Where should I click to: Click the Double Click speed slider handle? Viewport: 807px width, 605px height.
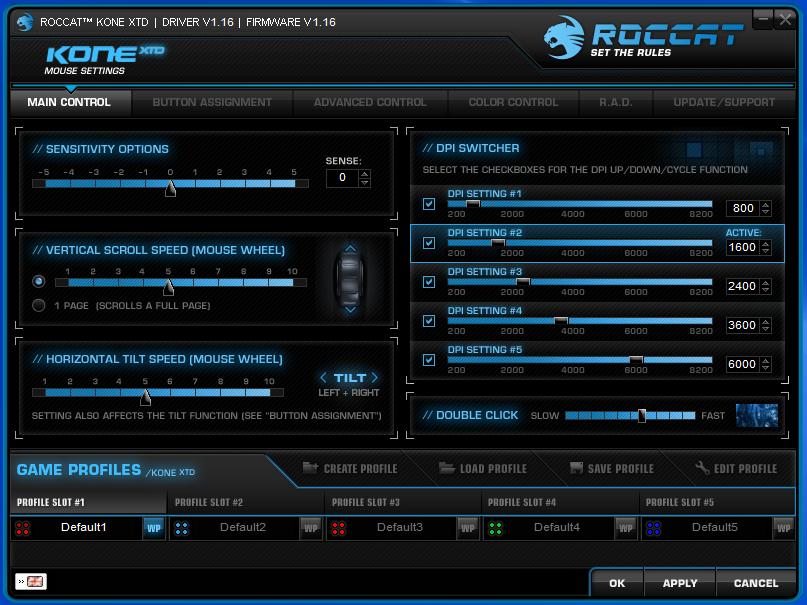click(x=642, y=416)
